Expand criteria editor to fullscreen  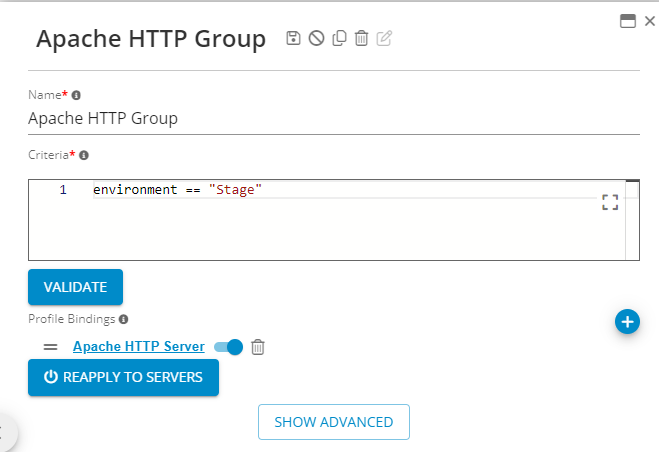(x=610, y=203)
